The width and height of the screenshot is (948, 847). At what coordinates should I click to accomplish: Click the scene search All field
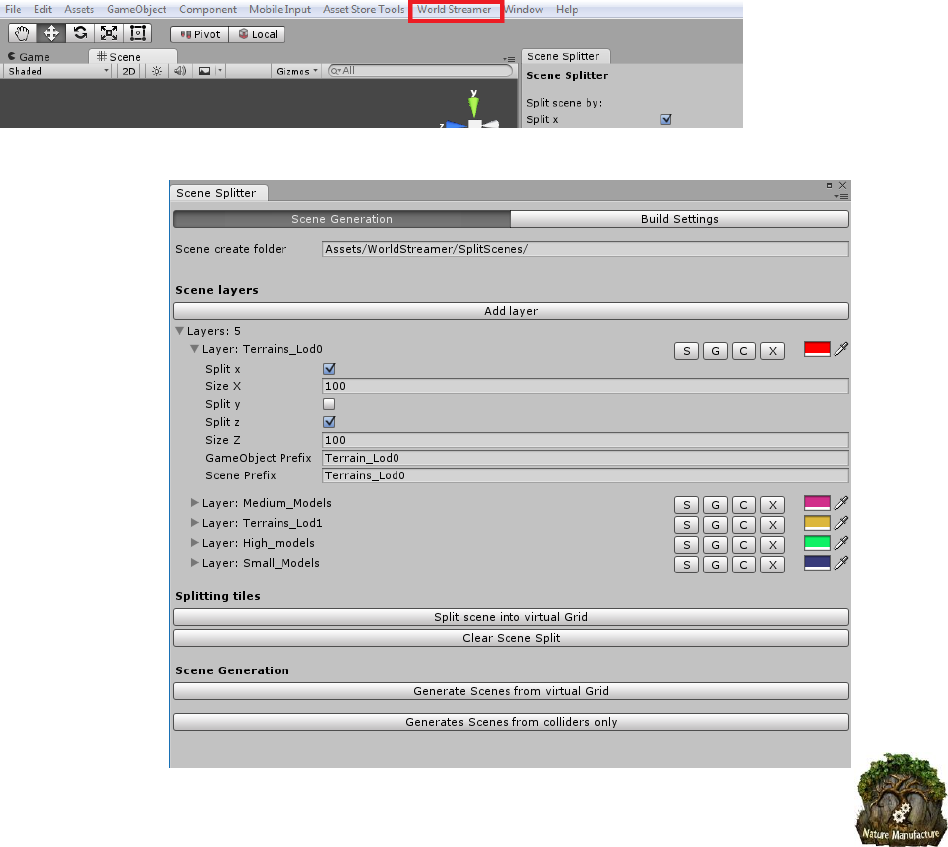(420, 71)
